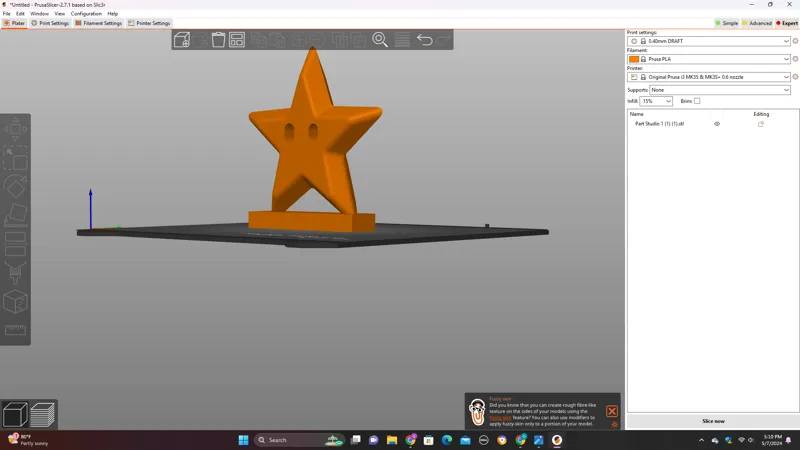Open the weather widget showing Partly sunny
Image resolution: width=800 pixels, height=450 pixels.
click(x=28, y=440)
